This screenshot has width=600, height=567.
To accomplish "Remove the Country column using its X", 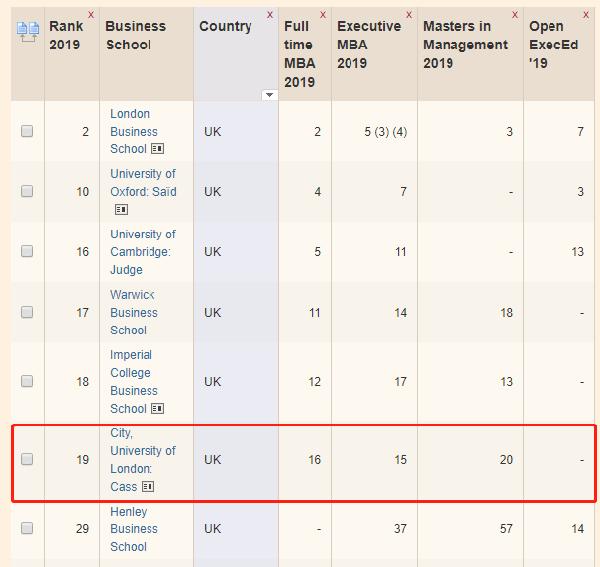I will pos(270,15).
